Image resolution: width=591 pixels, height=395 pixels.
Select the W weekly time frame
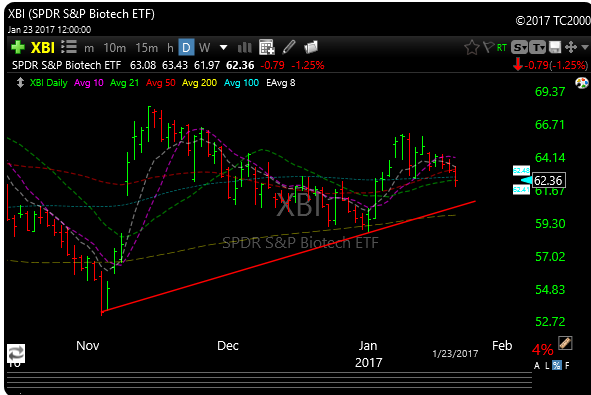click(x=204, y=48)
